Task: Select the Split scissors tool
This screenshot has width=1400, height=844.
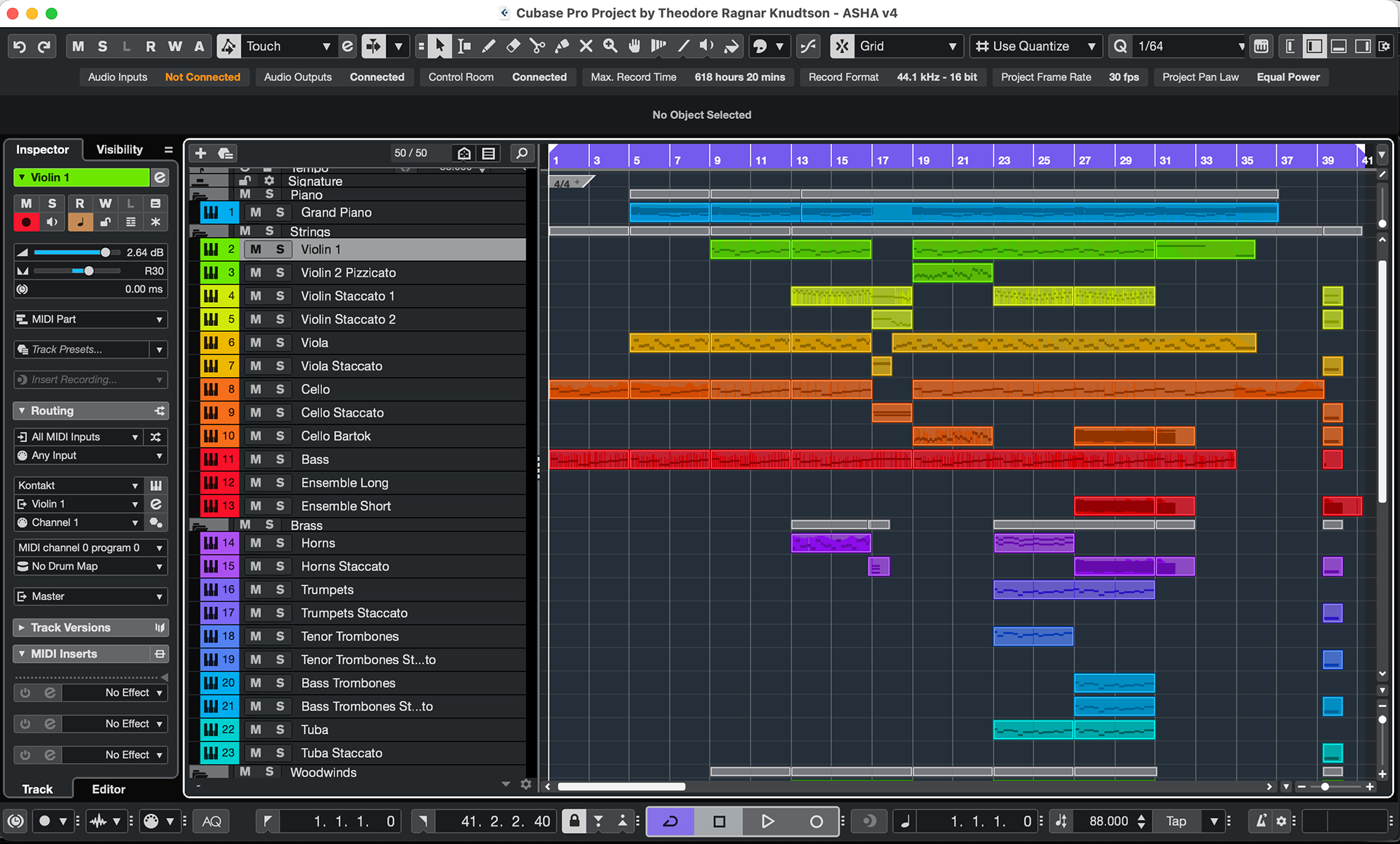Action: coord(537,47)
